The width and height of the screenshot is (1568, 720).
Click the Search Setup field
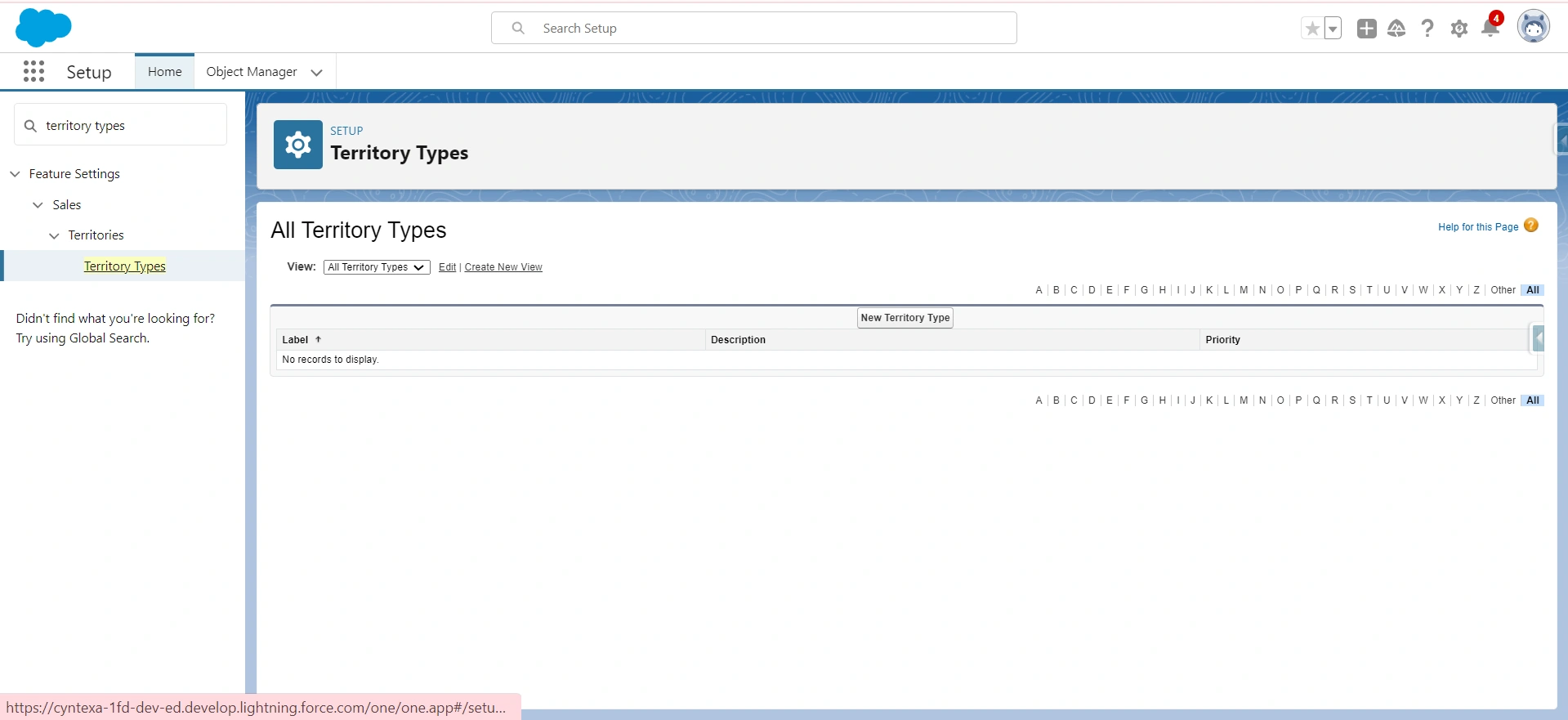click(x=753, y=28)
